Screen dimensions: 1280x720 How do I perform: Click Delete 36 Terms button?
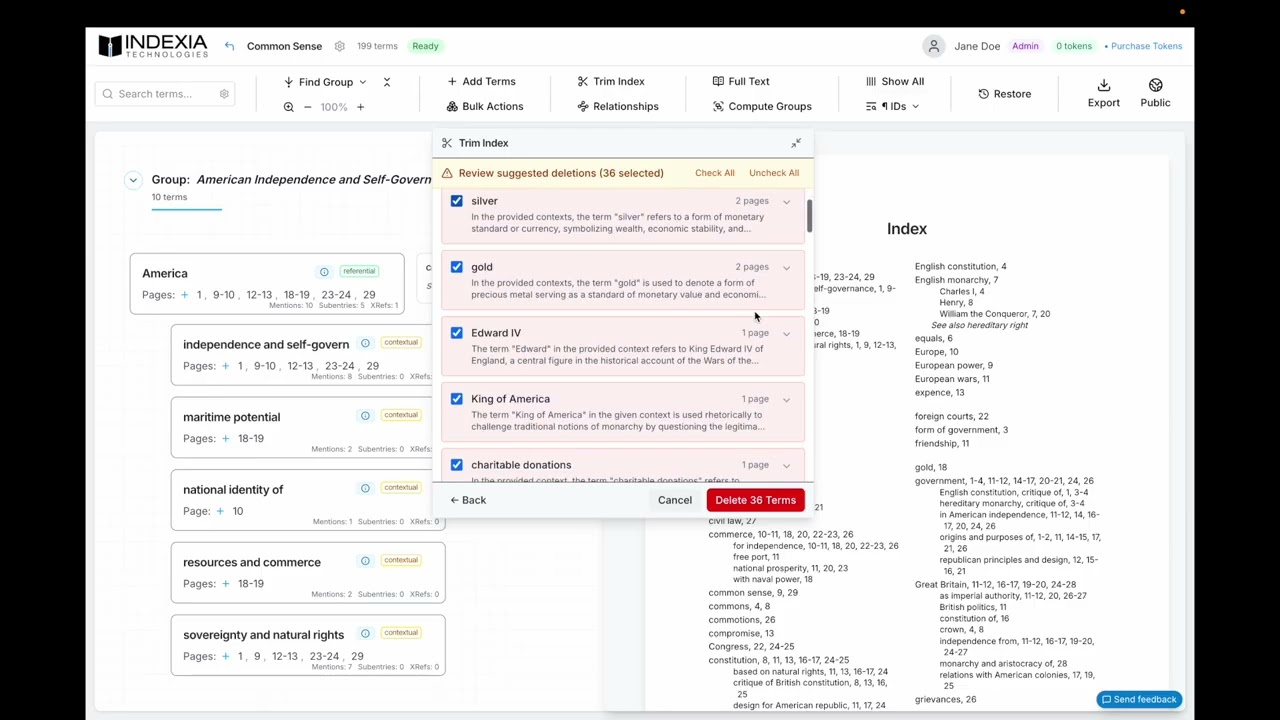point(755,500)
